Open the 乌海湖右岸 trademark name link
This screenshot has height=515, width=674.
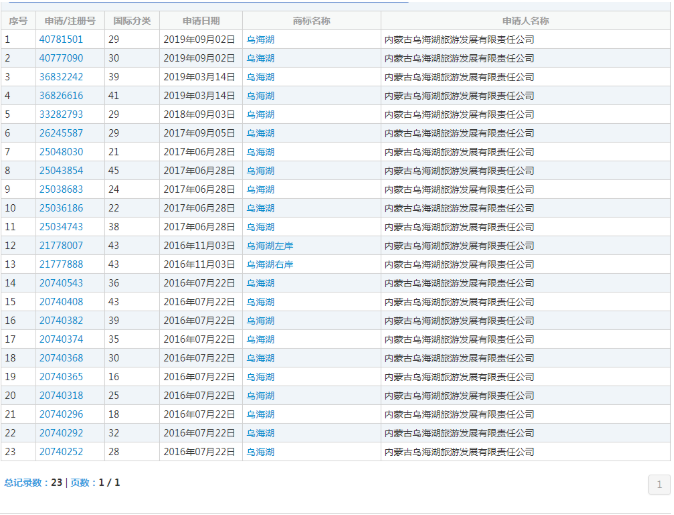point(269,264)
